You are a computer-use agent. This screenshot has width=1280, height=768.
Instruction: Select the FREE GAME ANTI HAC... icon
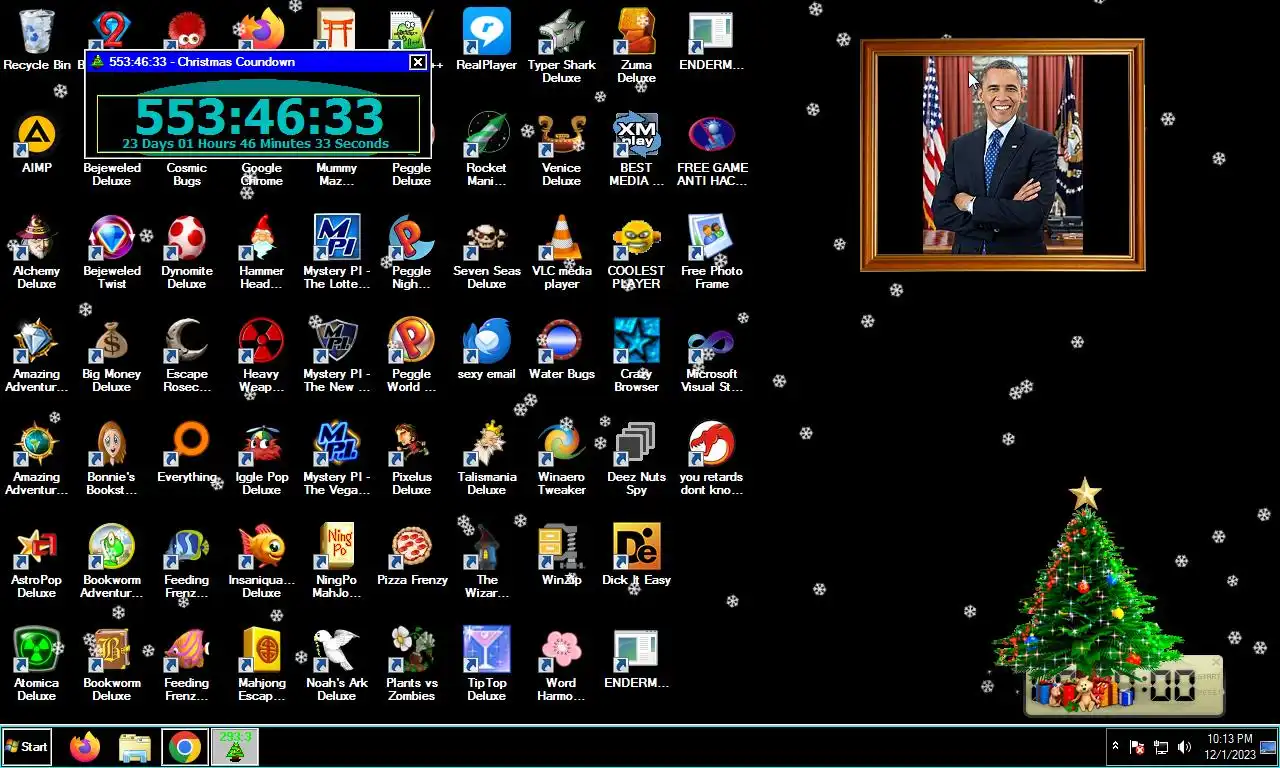[712, 149]
